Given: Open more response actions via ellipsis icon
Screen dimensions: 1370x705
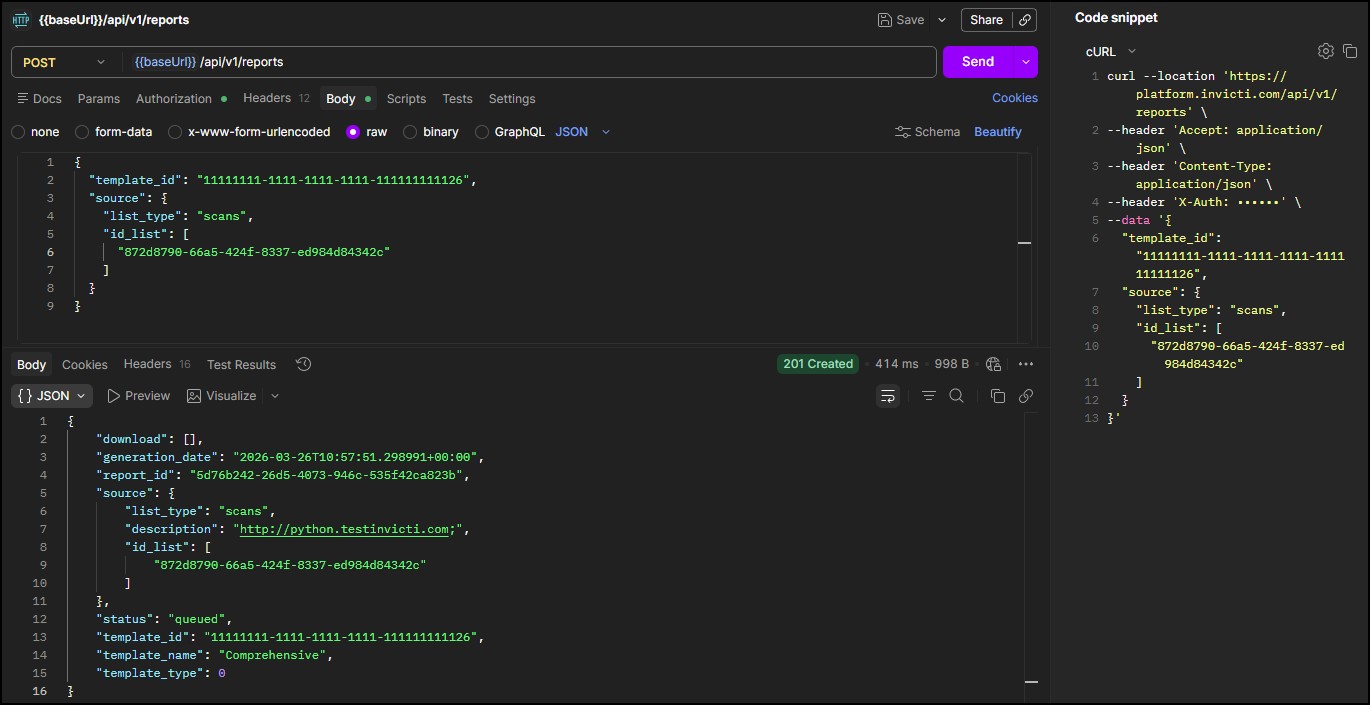Looking at the screenshot, I should [x=1026, y=364].
